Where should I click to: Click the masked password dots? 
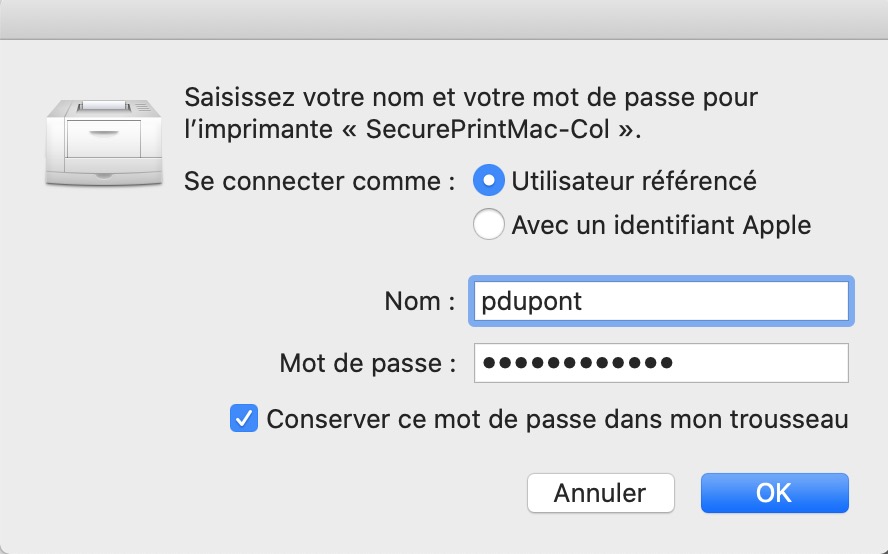(x=577, y=363)
